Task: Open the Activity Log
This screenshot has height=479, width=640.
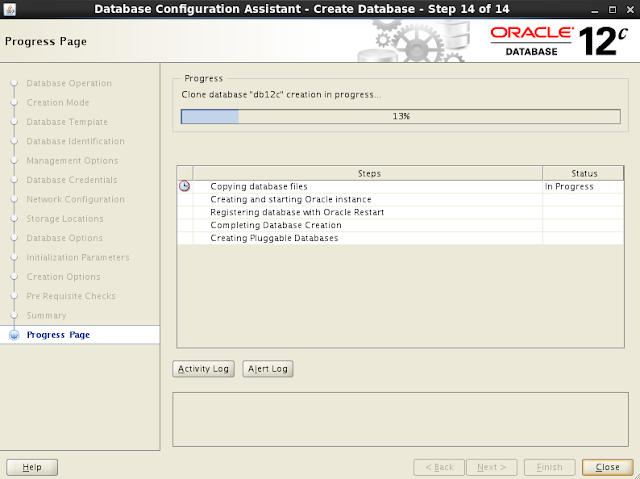Action: (x=203, y=369)
